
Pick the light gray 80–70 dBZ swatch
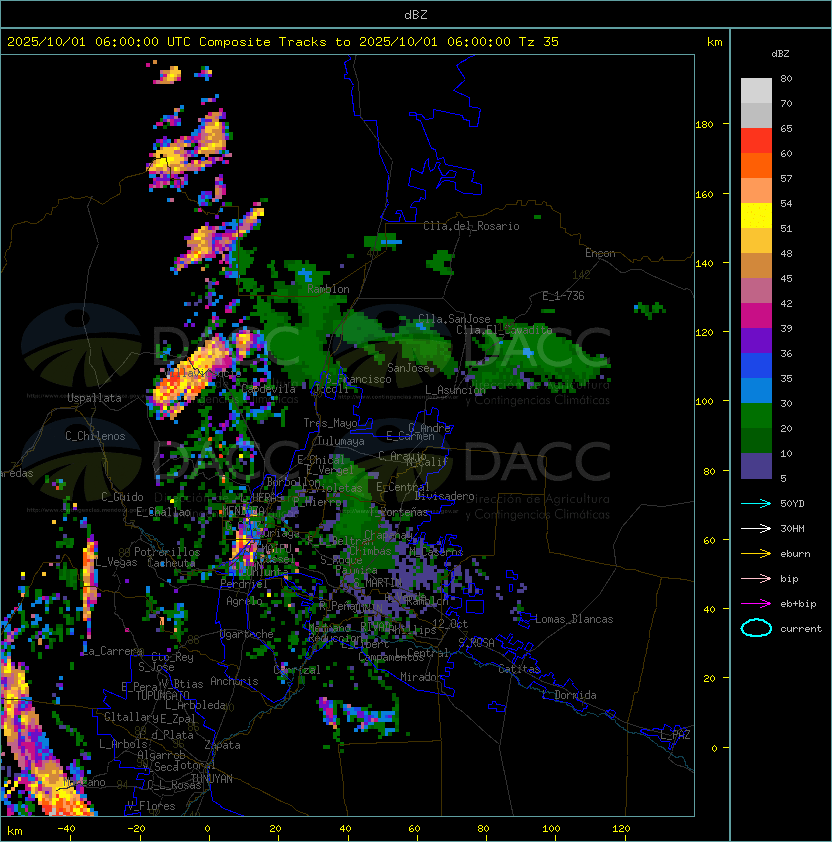(x=756, y=91)
